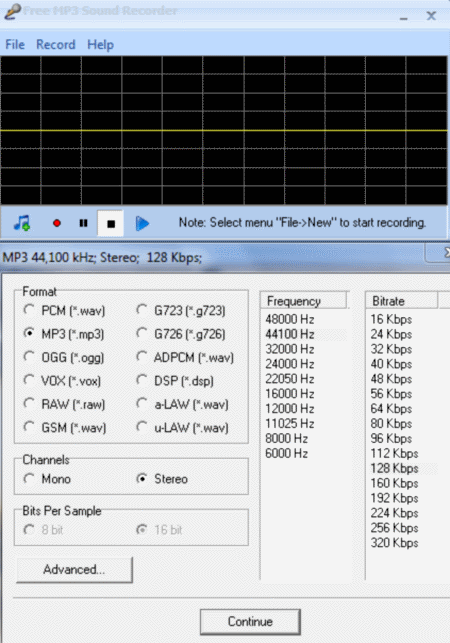
Task: Select 8000 Hz frequency
Action: tap(286, 438)
